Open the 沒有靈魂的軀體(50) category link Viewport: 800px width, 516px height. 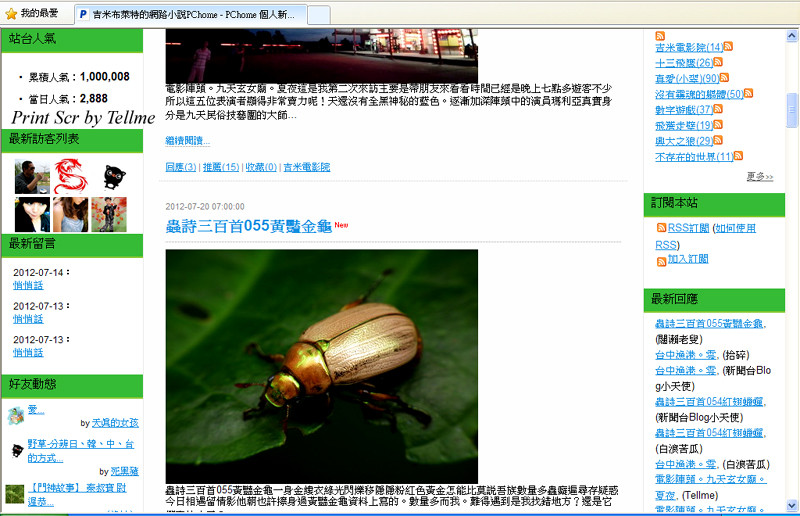(x=699, y=94)
